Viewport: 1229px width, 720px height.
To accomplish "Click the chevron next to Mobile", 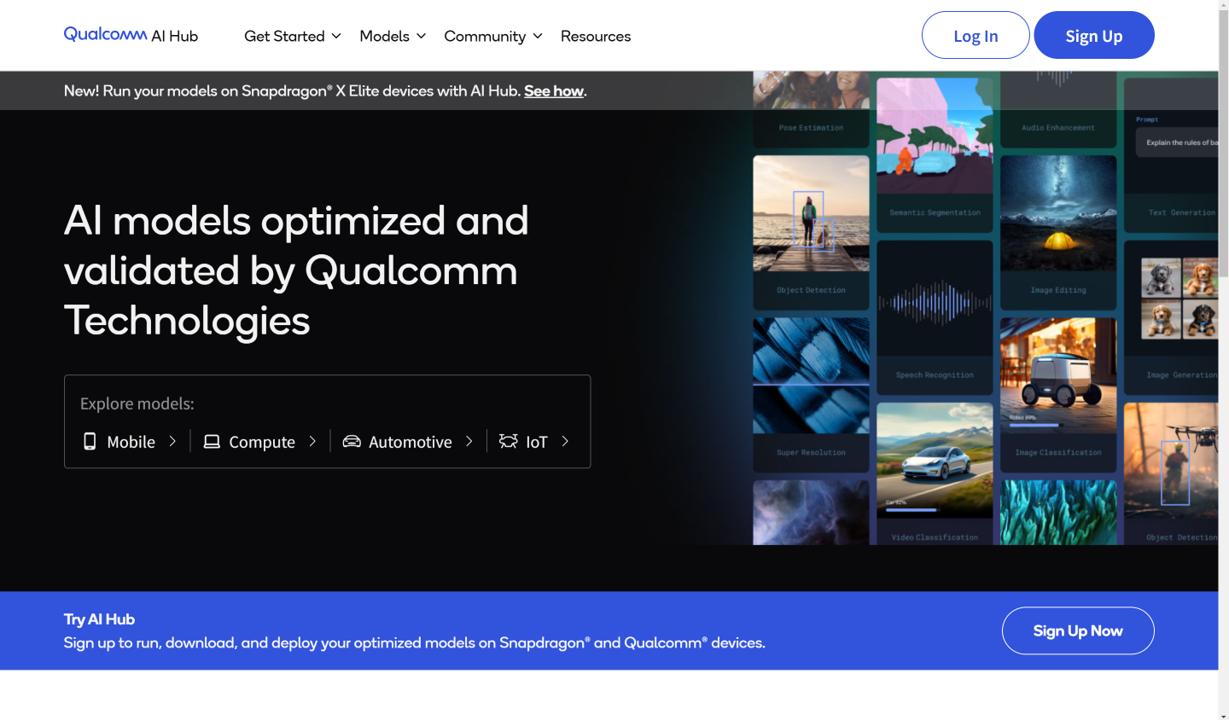I will [x=172, y=441].
